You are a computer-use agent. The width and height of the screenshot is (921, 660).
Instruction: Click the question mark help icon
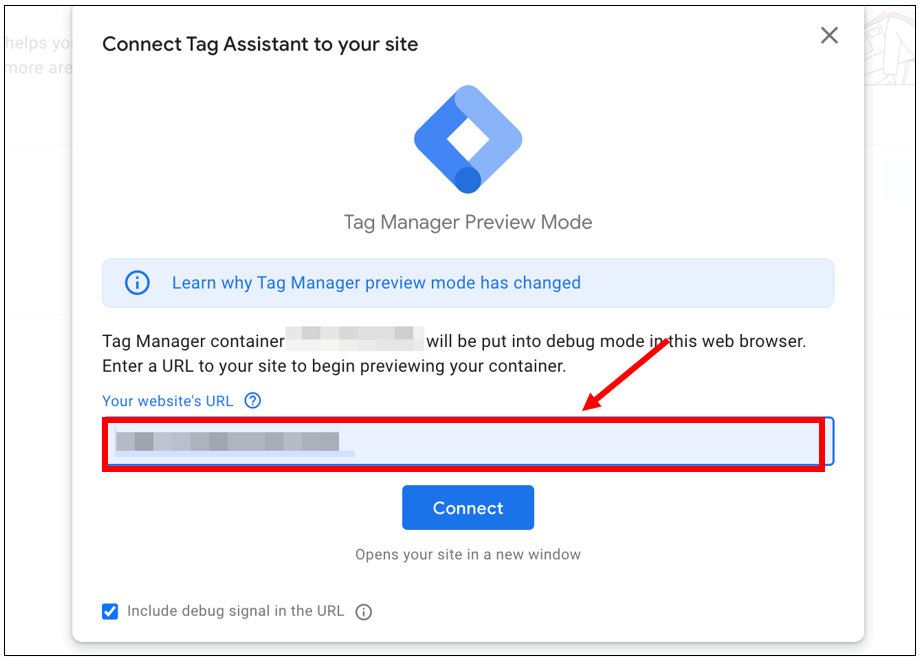click(x=253, y=400)
